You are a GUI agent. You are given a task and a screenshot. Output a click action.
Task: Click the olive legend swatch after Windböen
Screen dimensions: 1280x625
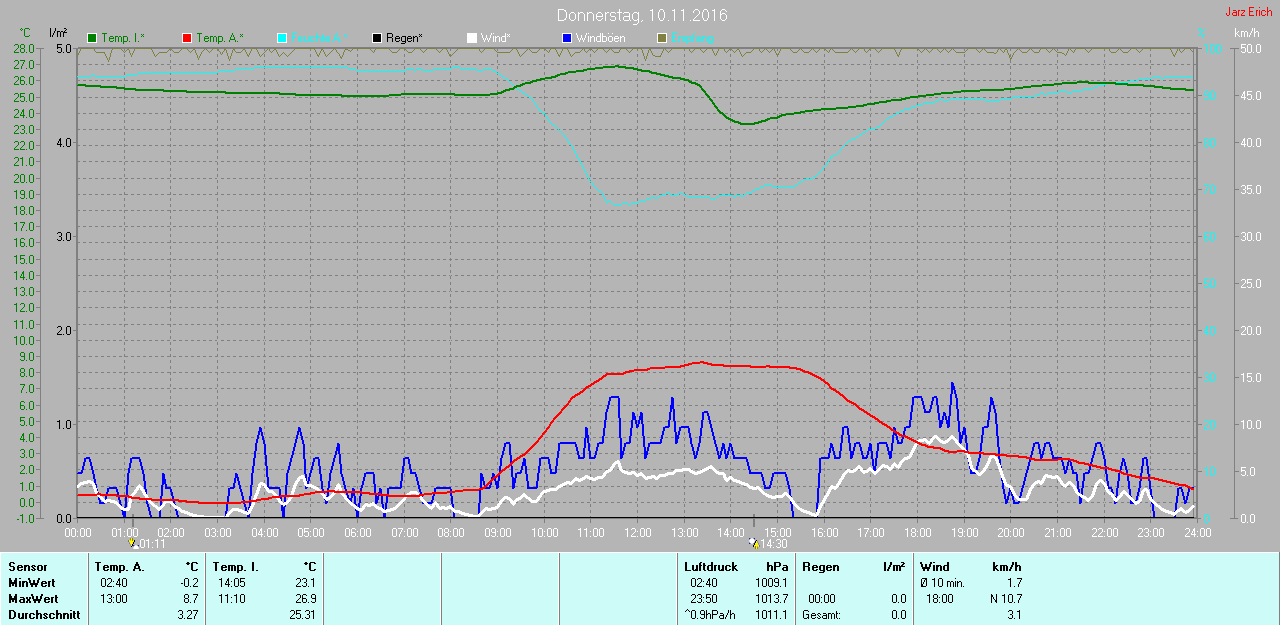(661, 38)
